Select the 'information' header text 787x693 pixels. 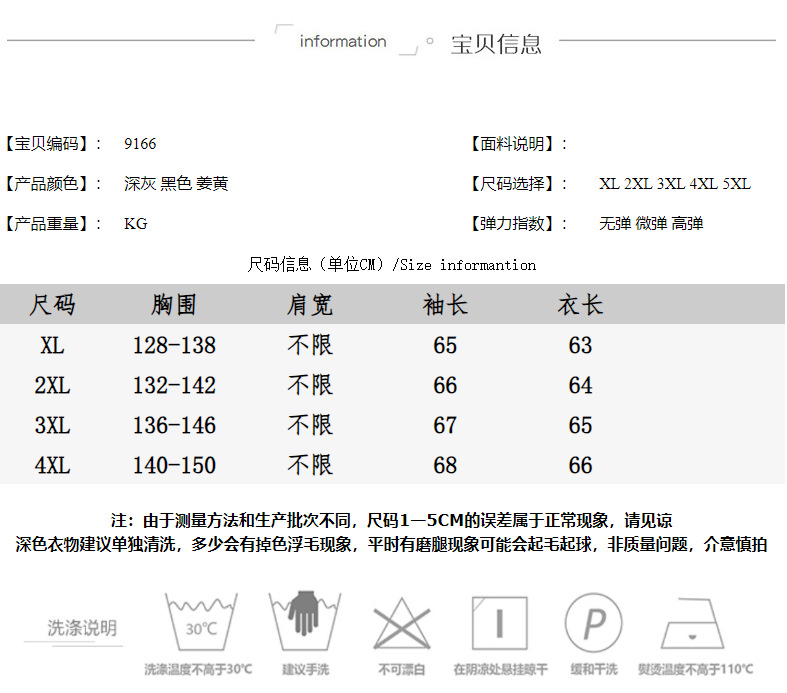click(x=343, y=41)
